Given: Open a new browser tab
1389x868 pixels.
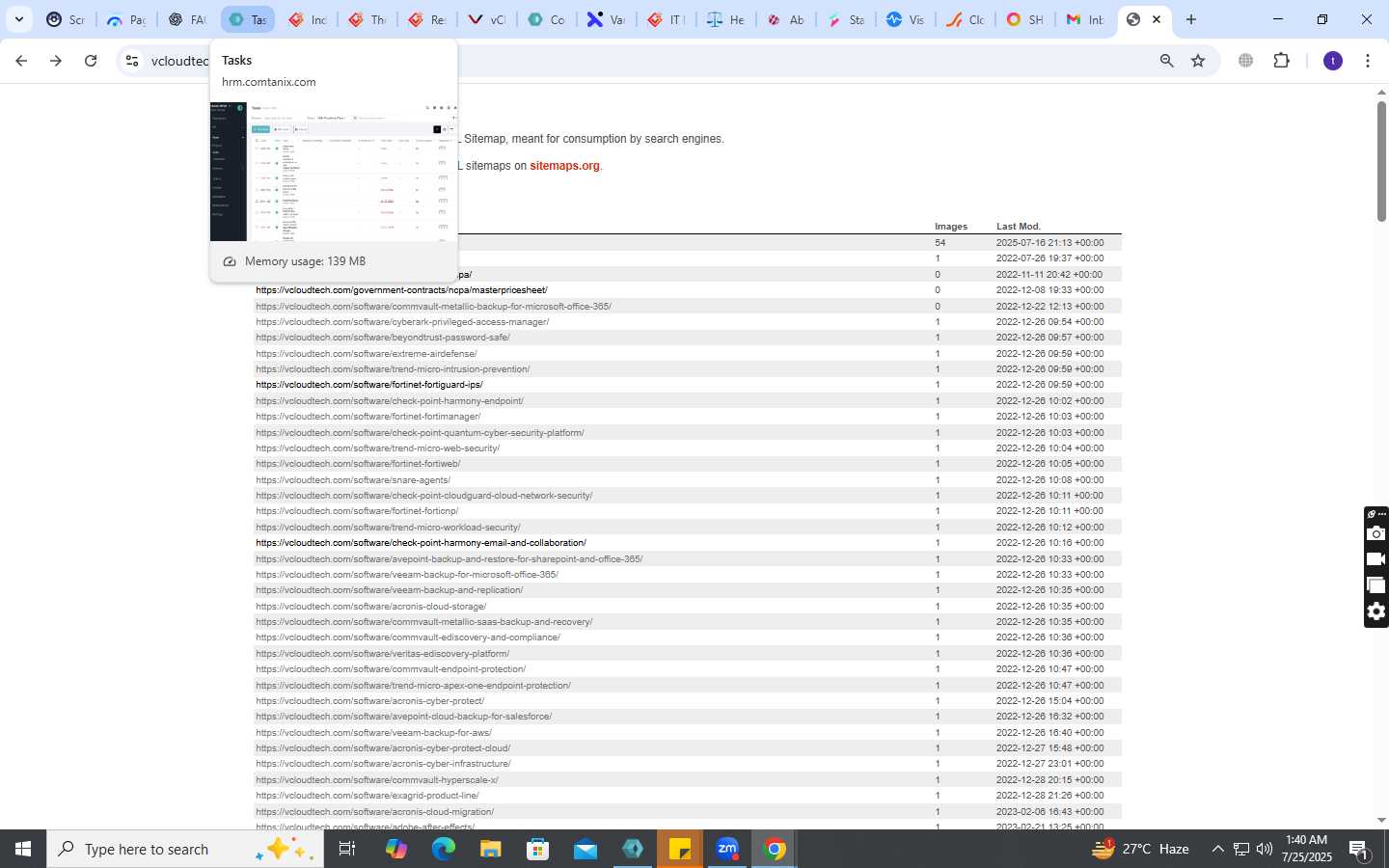Looking at the screenshot, I should coord(1191,19).
